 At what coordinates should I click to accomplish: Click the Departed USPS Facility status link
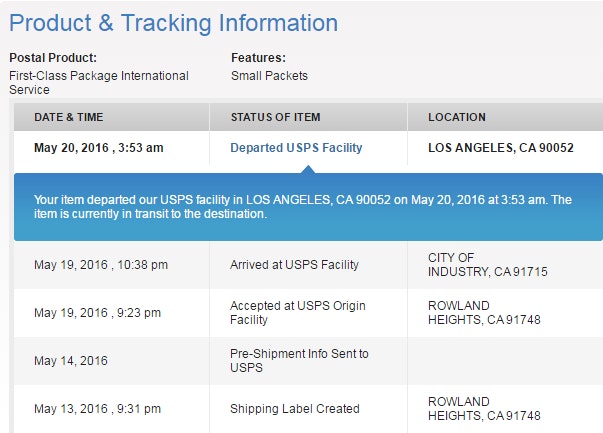296,148
